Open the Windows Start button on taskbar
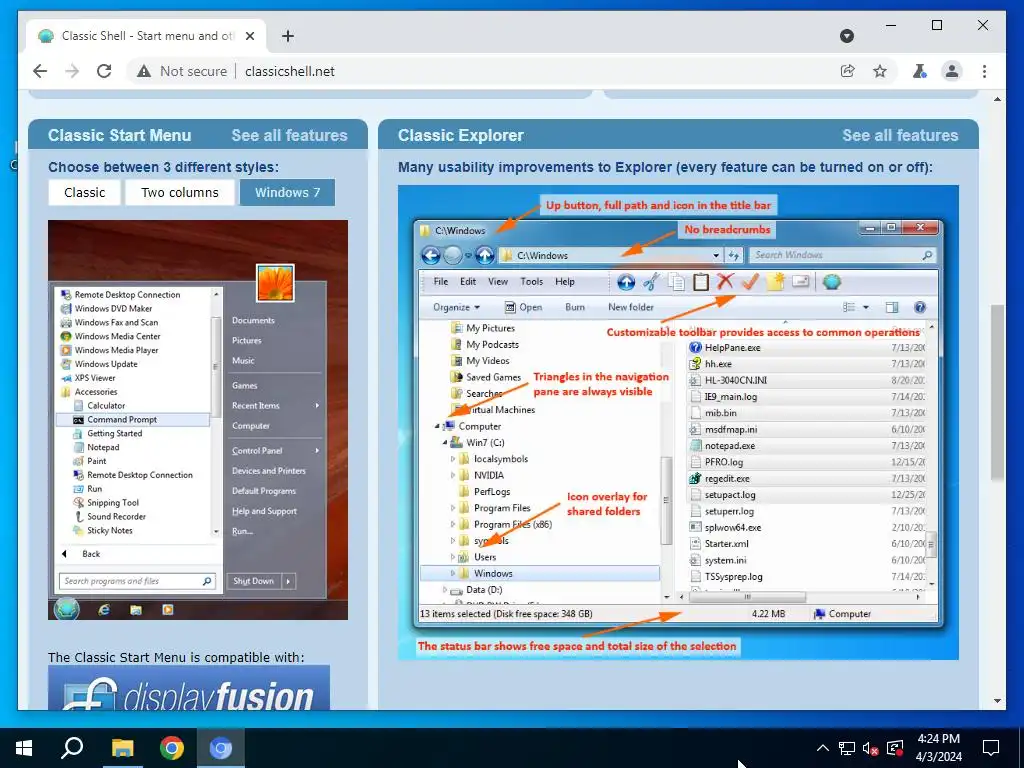The height and width of the screenshot is (768, 1024). click(x=24, y=748)
